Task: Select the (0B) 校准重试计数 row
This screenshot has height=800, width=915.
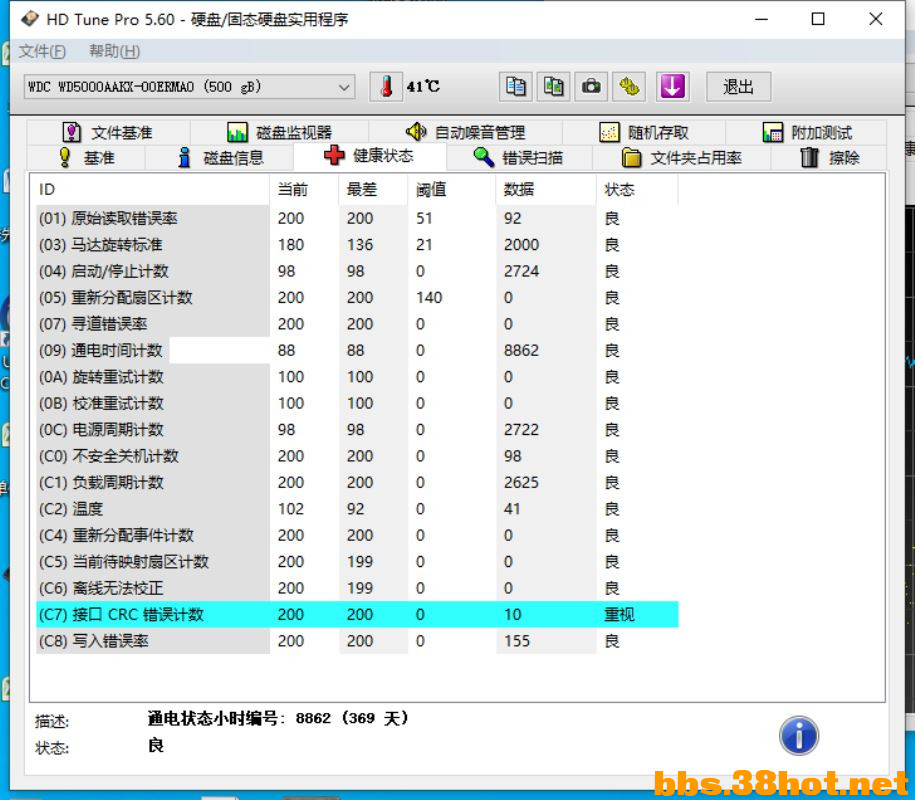Action: coord(357,403)
